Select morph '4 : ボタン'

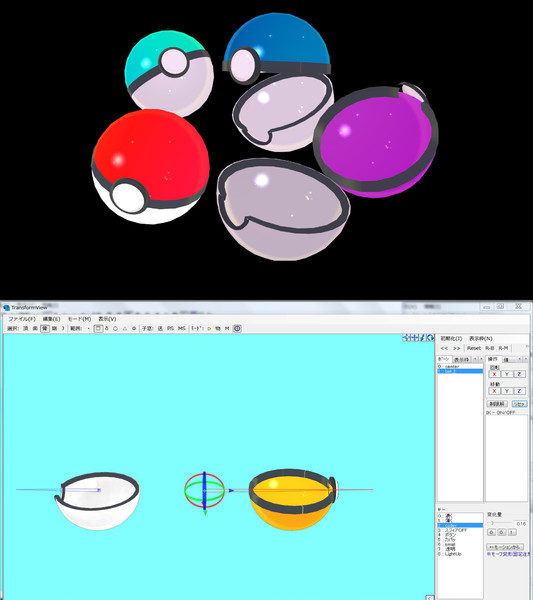(x=460, y=535)
